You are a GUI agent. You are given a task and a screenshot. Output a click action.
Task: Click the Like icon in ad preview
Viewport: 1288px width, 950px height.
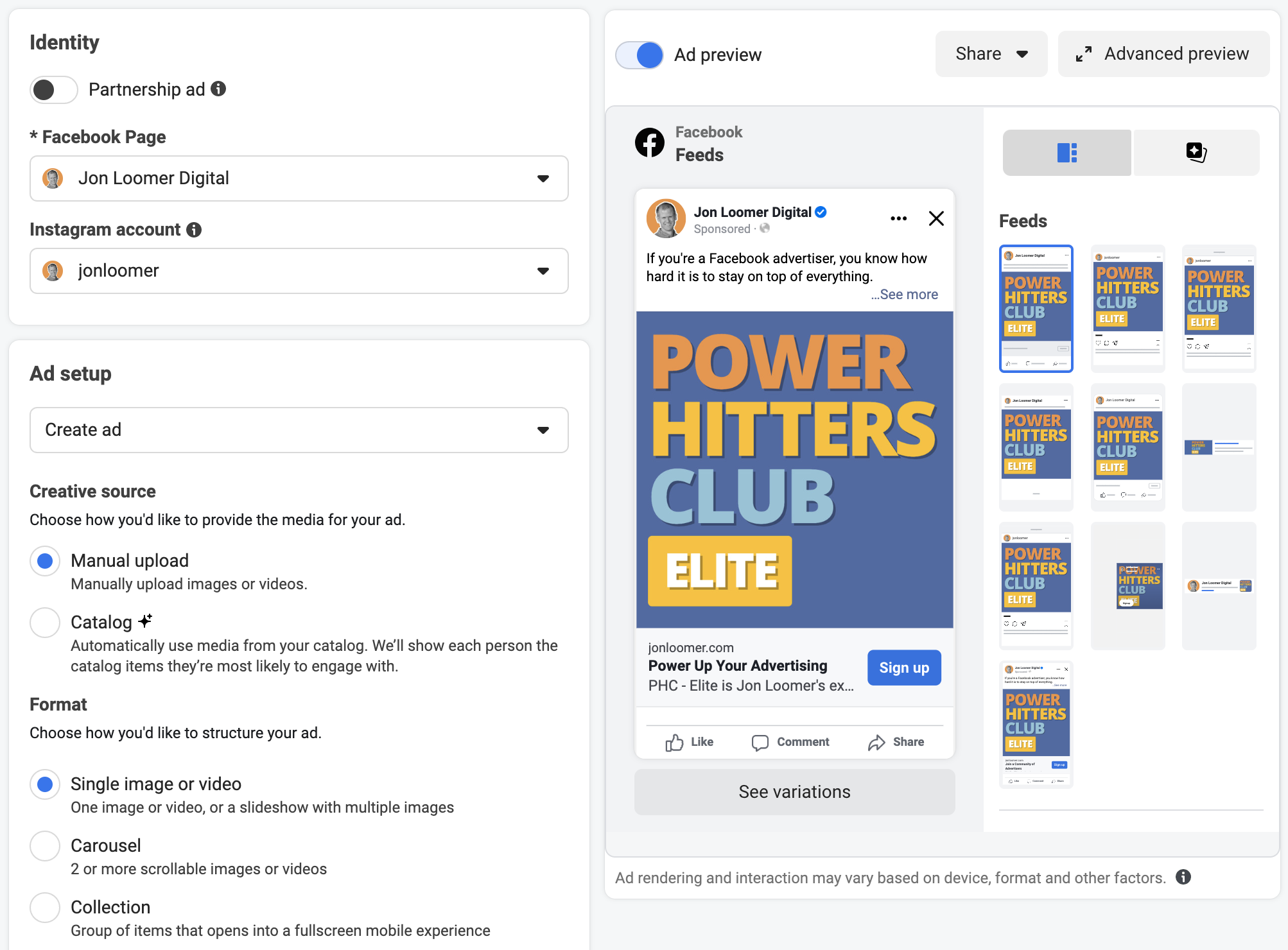(674, 743)
